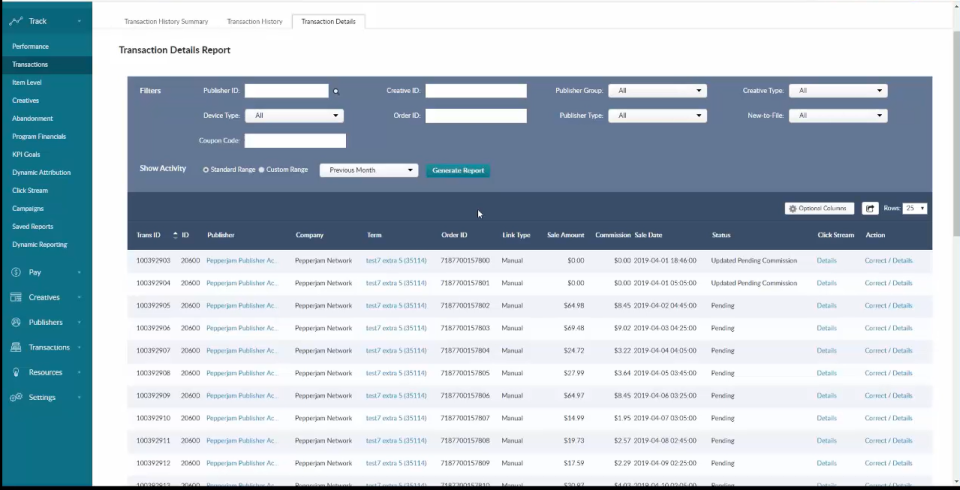The image size is (960, 490).
Task: Sort by the Status column header
Action: pos(721,235)
